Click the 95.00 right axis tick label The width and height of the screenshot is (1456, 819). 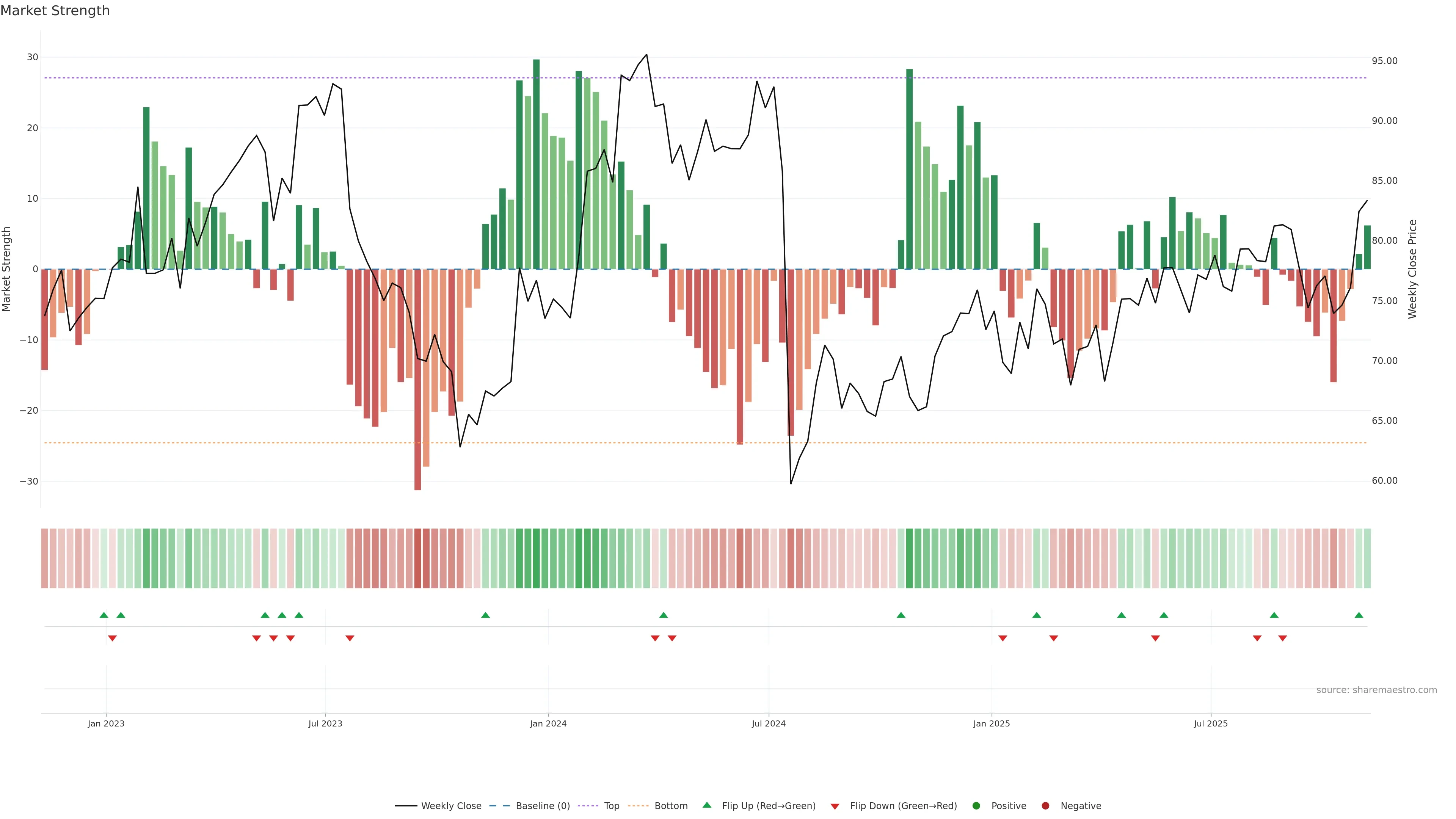[x=1384, y=61]
